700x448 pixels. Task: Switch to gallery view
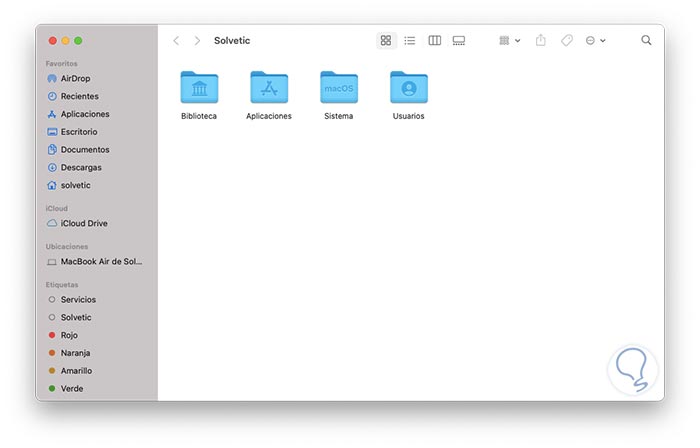[x=458, y=41]
